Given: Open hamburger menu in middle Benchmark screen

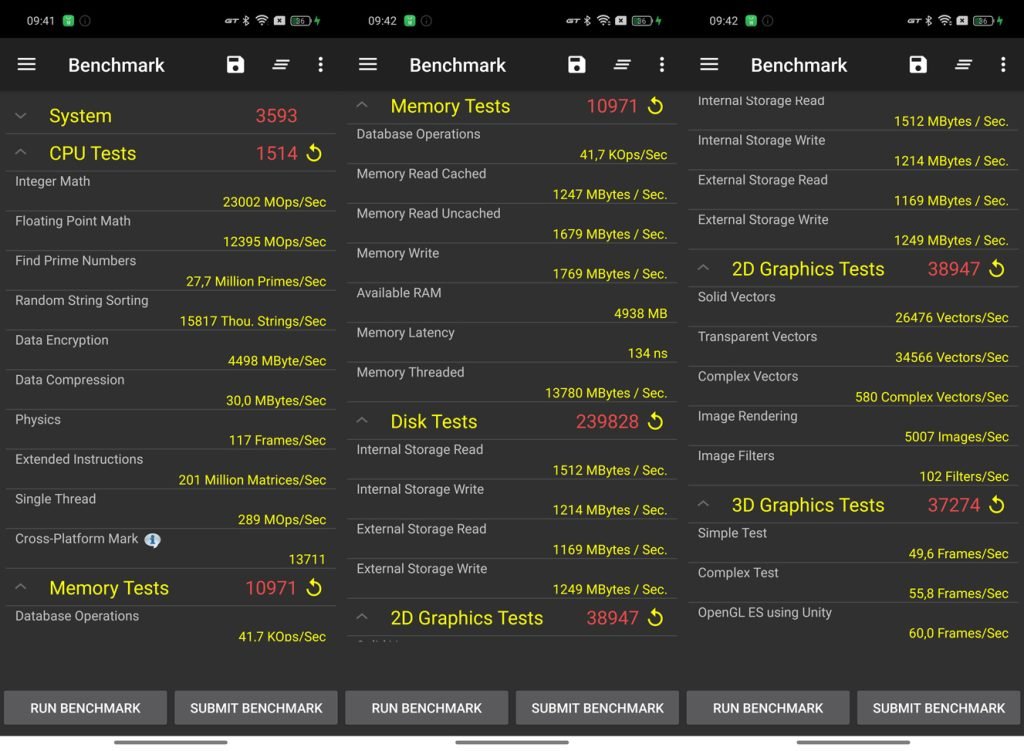Looking at the screenshot, I should [368, 65].
